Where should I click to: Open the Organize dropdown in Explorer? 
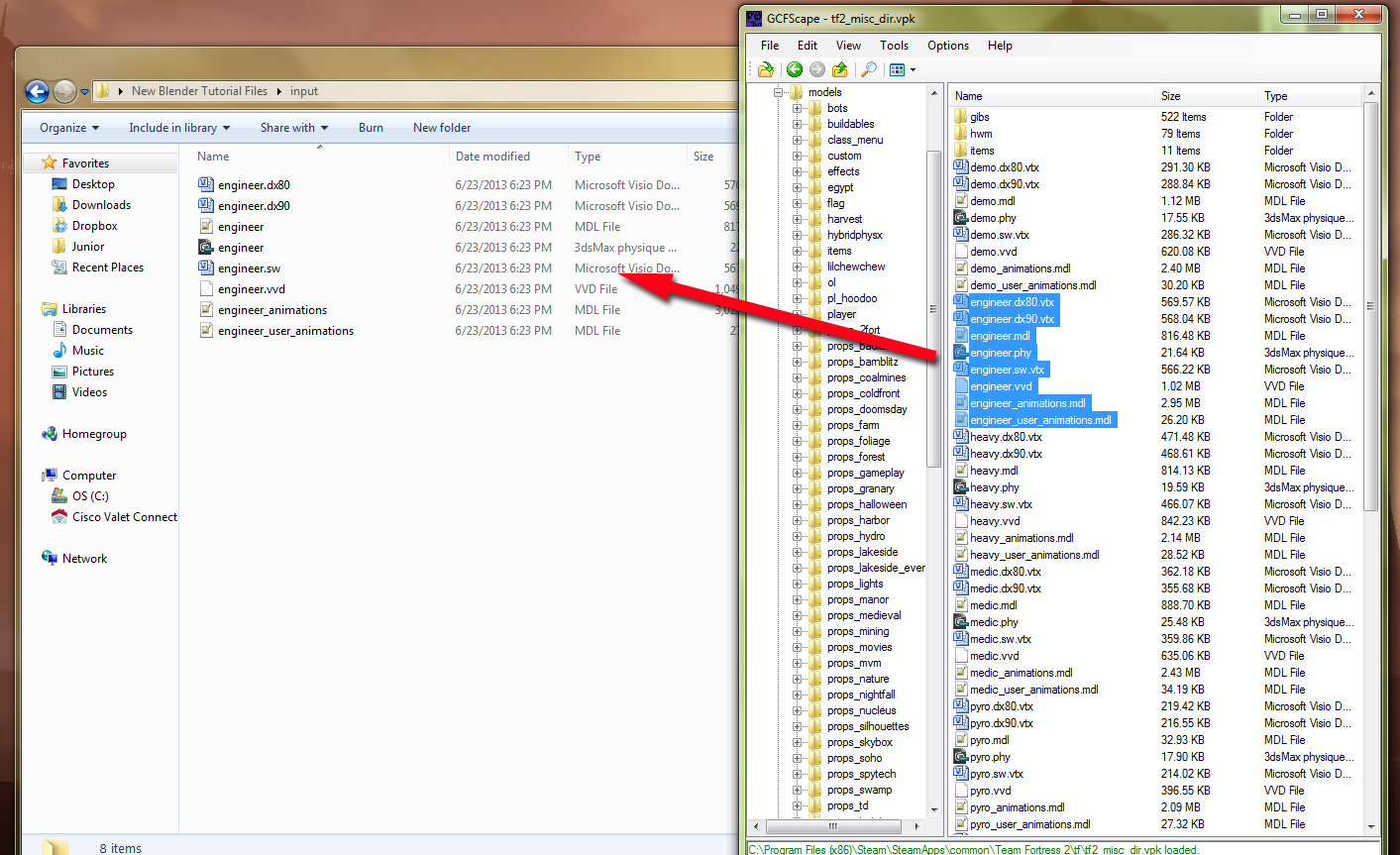point(69,128)
